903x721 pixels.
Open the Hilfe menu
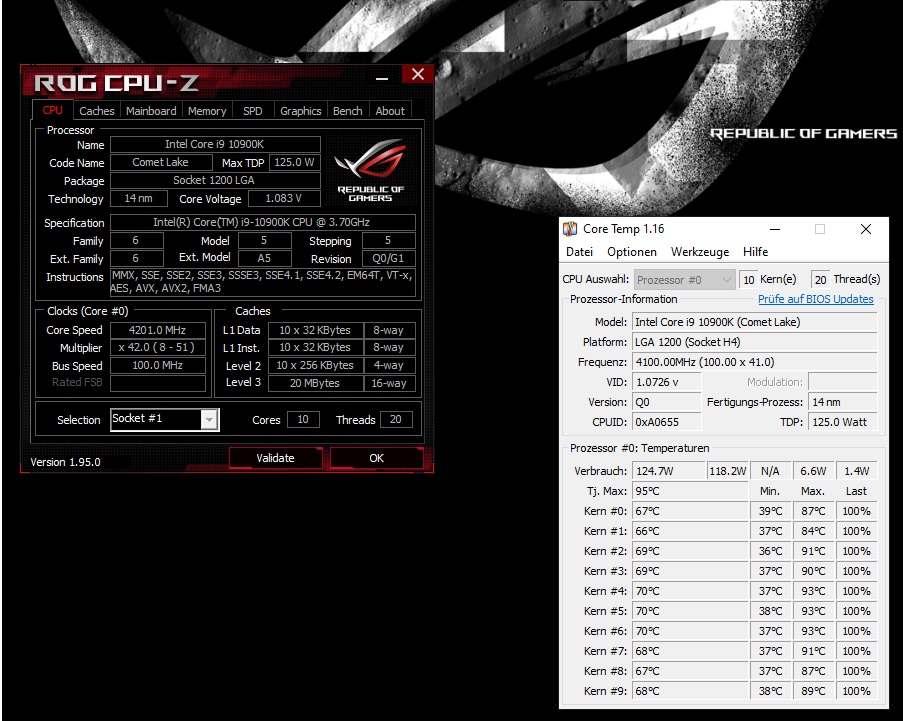tap(755, 252)
